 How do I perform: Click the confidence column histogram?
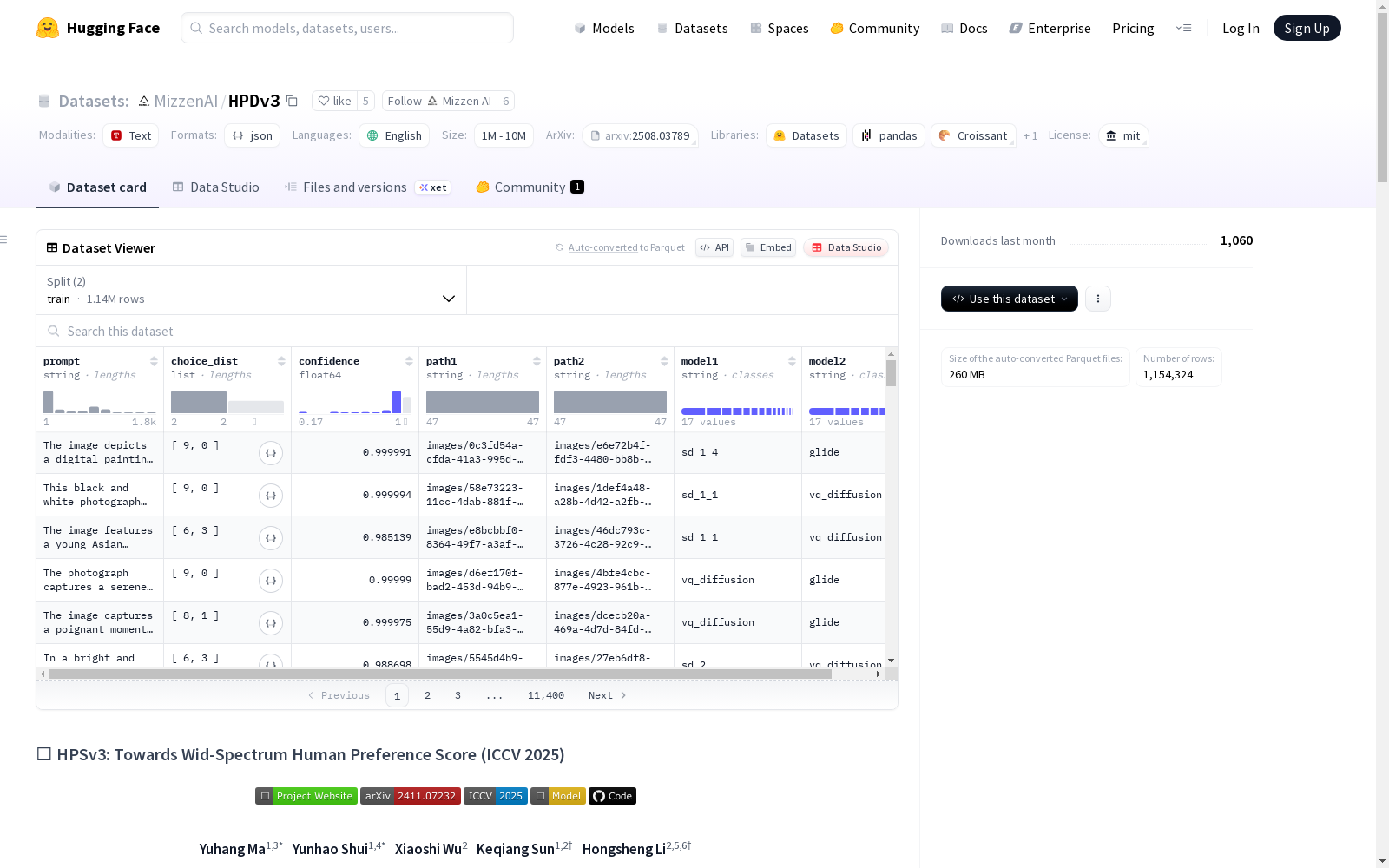(355, 401)
